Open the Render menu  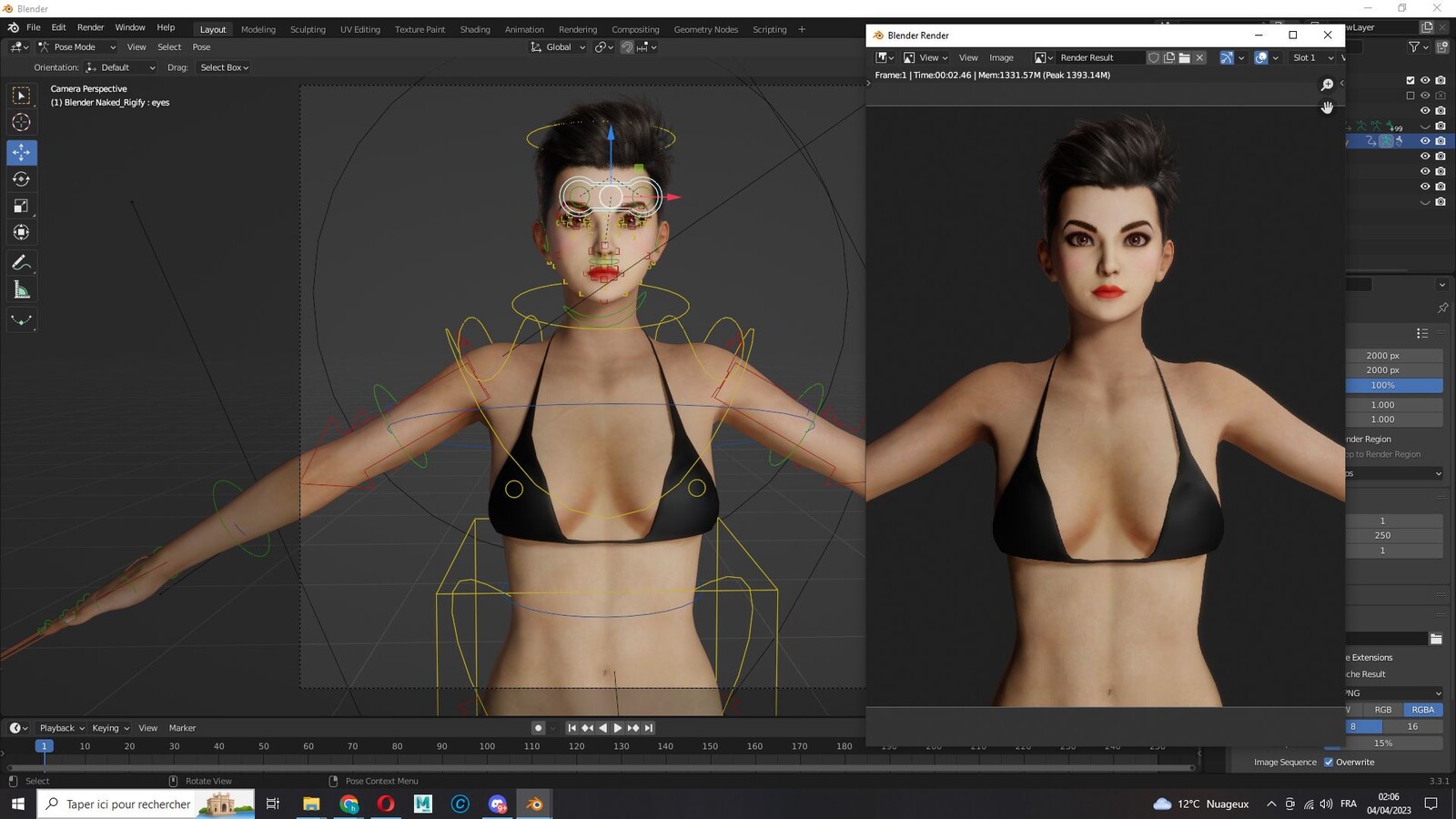[90, 27]
